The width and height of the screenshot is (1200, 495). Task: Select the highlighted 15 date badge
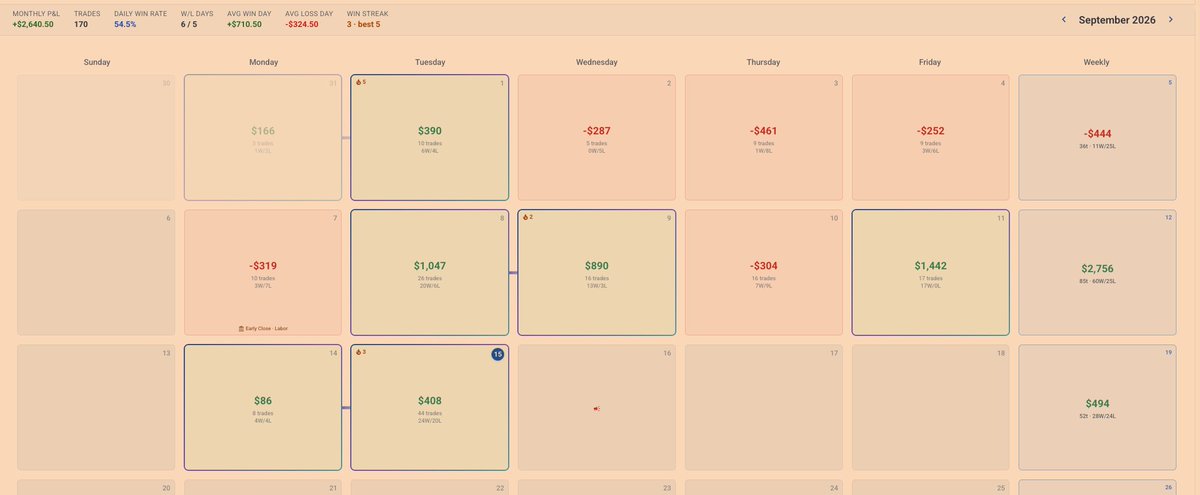pos(498,354)
